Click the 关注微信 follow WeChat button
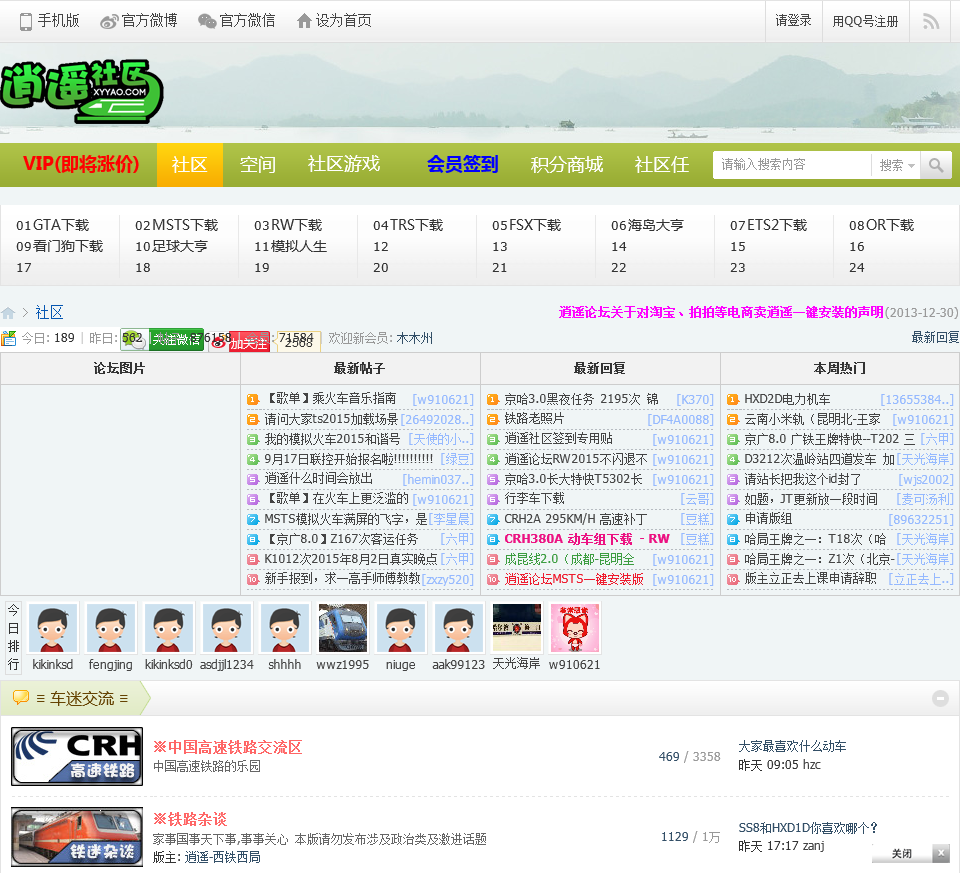This screenshot has width=960, height=873. pyautogui.click(x=162, y=339)
